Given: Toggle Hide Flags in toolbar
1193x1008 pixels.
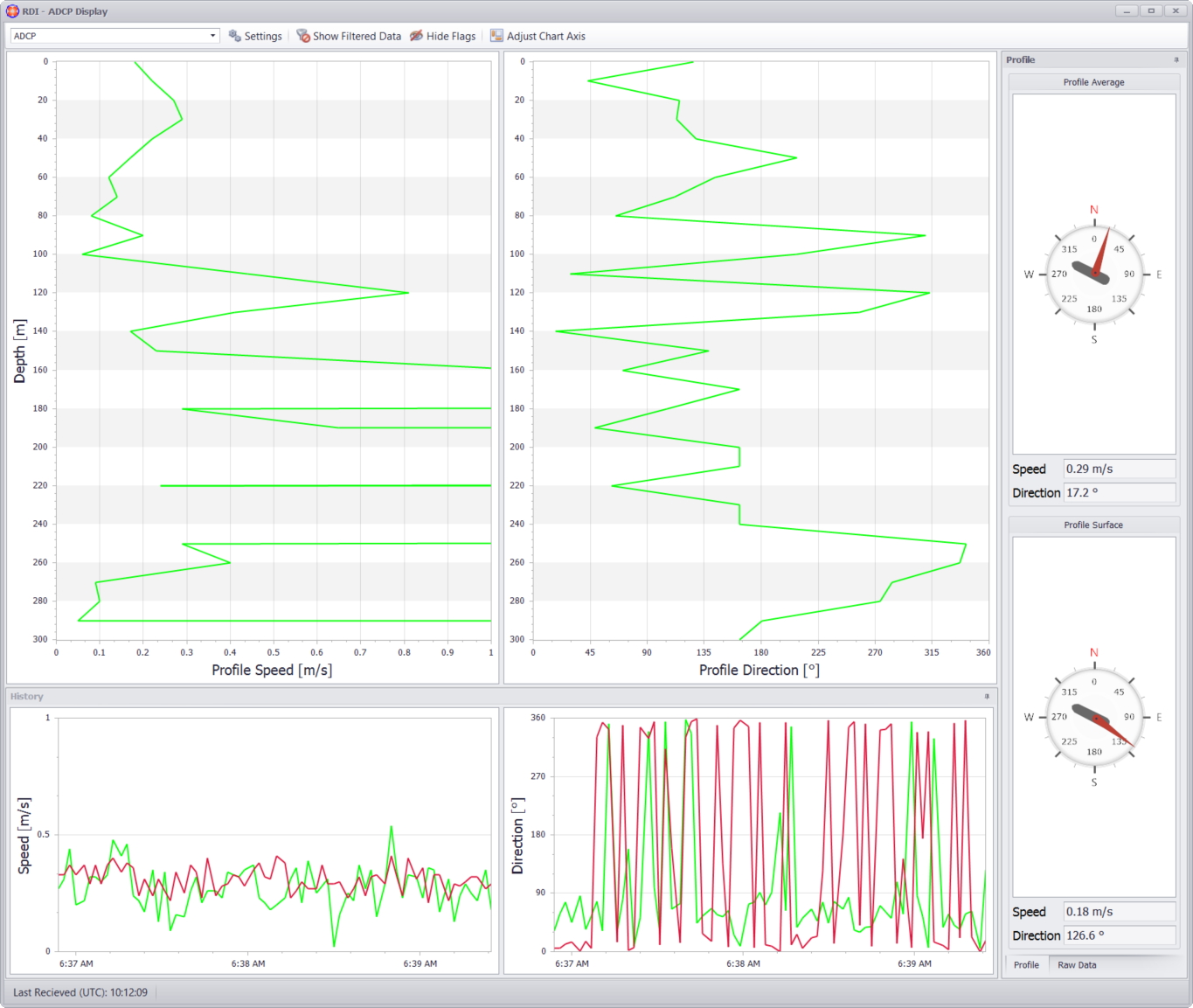Looking at the screenshot, I should point(443,36).
